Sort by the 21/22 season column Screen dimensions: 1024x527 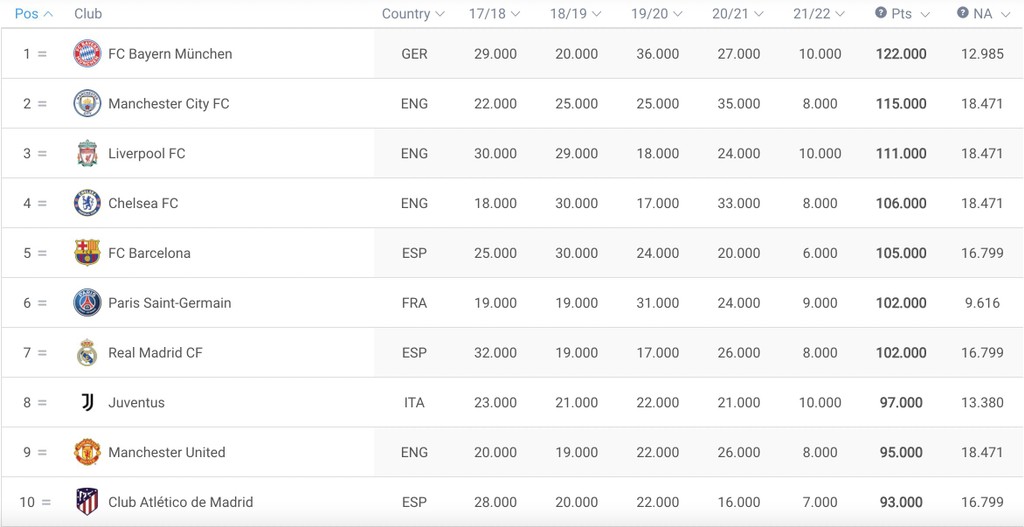pos(819,14)
